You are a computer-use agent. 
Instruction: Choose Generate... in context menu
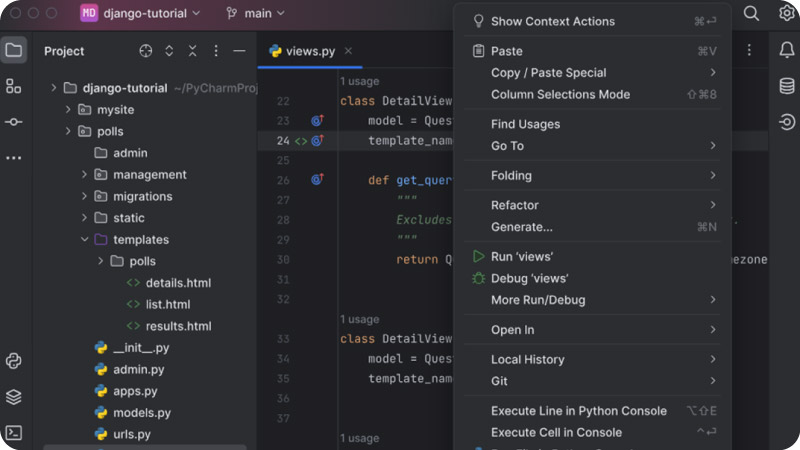tap(592, 227)
